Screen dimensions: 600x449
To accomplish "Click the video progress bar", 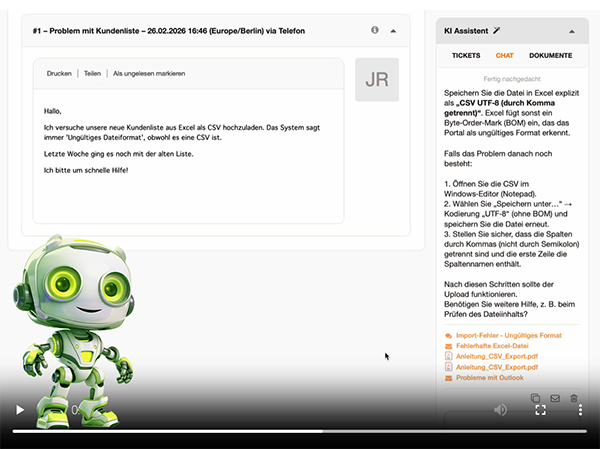I will (x=300, y=431).
